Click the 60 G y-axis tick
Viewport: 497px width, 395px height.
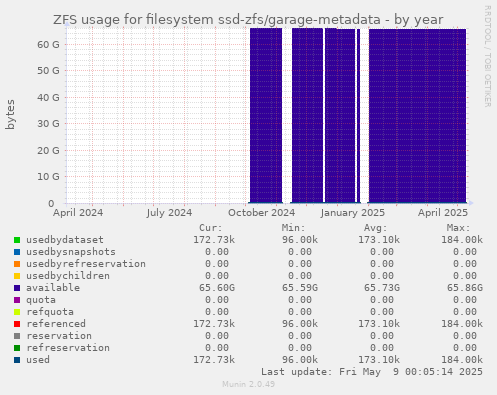point(48,44)
